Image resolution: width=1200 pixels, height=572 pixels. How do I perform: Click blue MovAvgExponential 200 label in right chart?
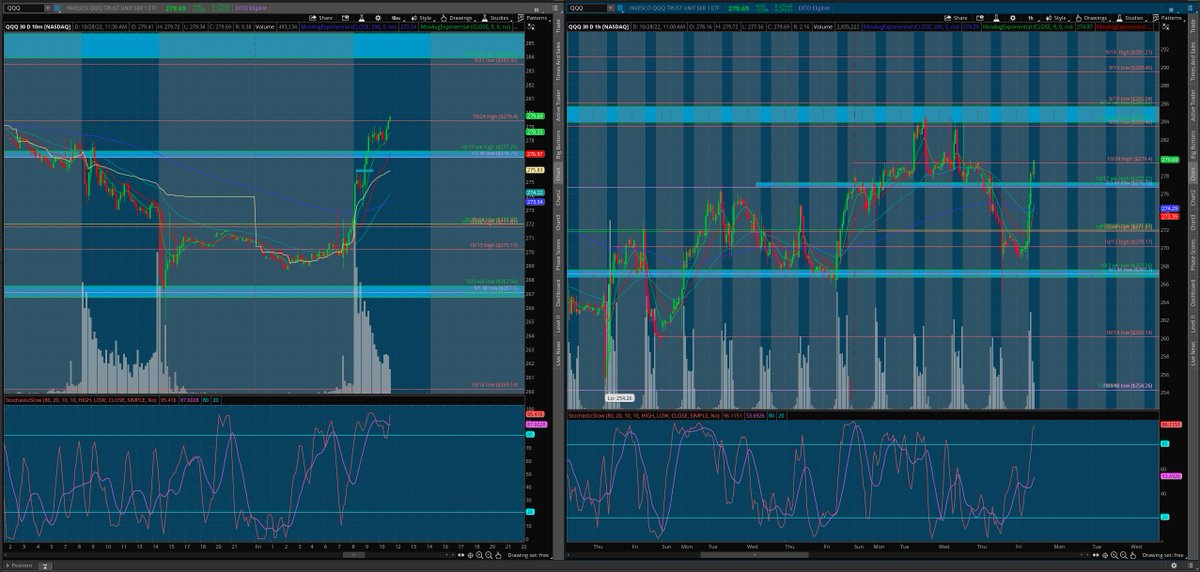pyautogui.click(x=911, y=26)
